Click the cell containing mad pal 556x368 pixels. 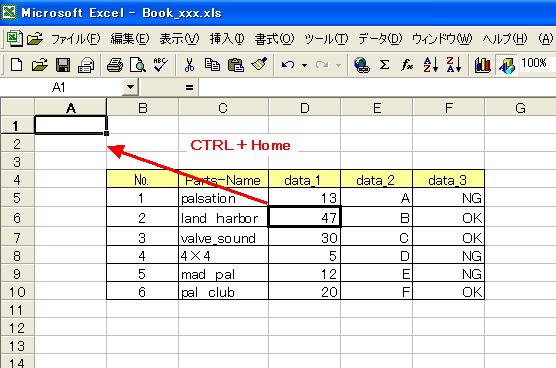pyautogui.click(x=223, y=273)
